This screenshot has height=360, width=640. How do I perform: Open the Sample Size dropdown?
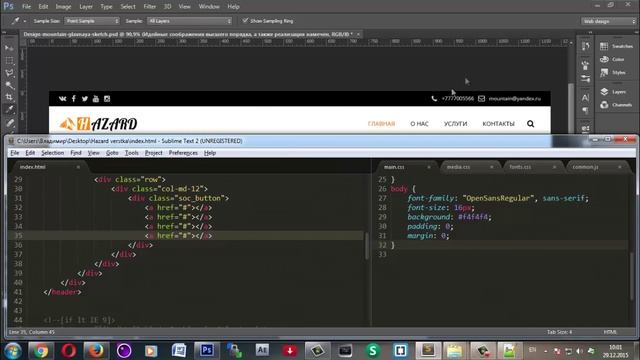tap(92, 21)
